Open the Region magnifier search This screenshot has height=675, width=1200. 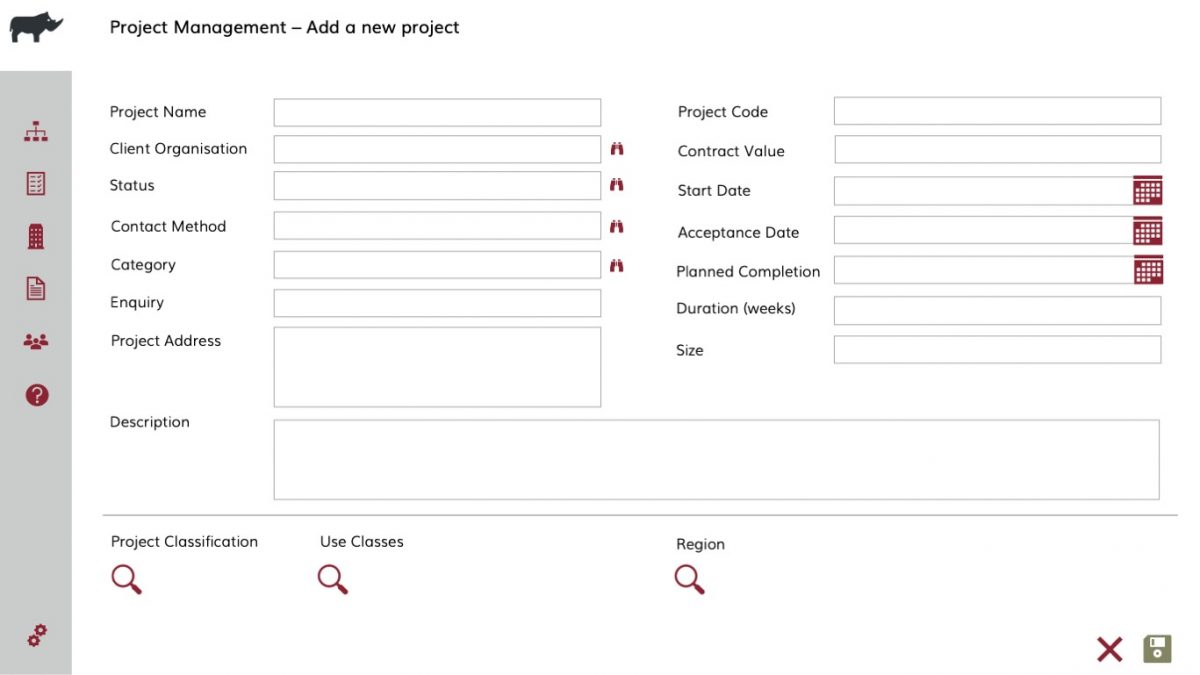[687, 578]
